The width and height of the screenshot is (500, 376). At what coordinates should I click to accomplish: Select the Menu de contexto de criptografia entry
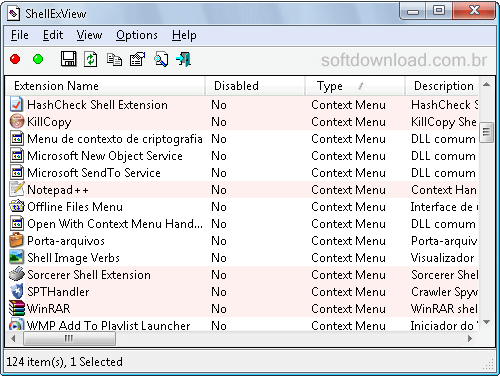[115, 139]
